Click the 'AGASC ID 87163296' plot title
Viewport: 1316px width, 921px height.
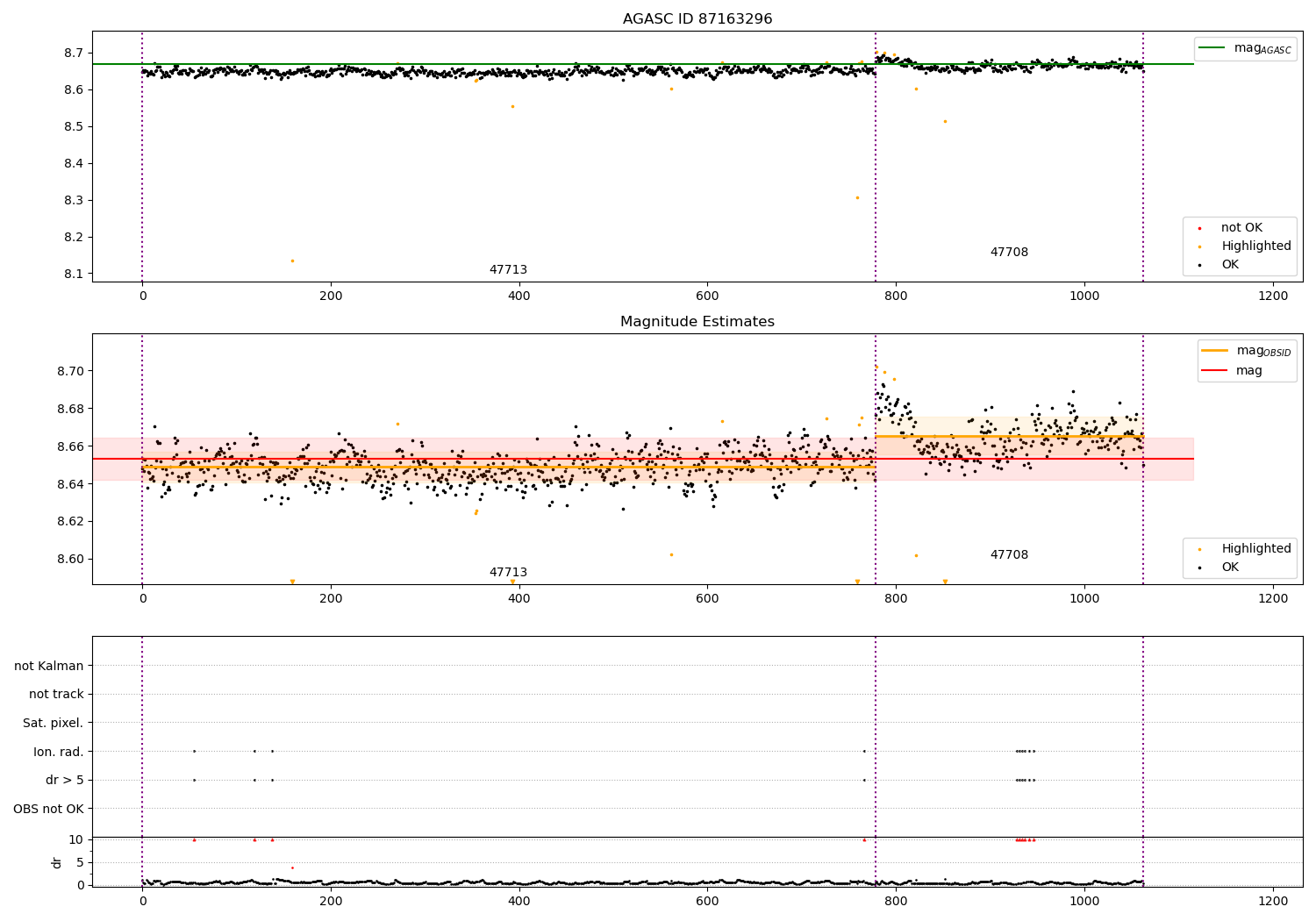(x=697, y=19)
